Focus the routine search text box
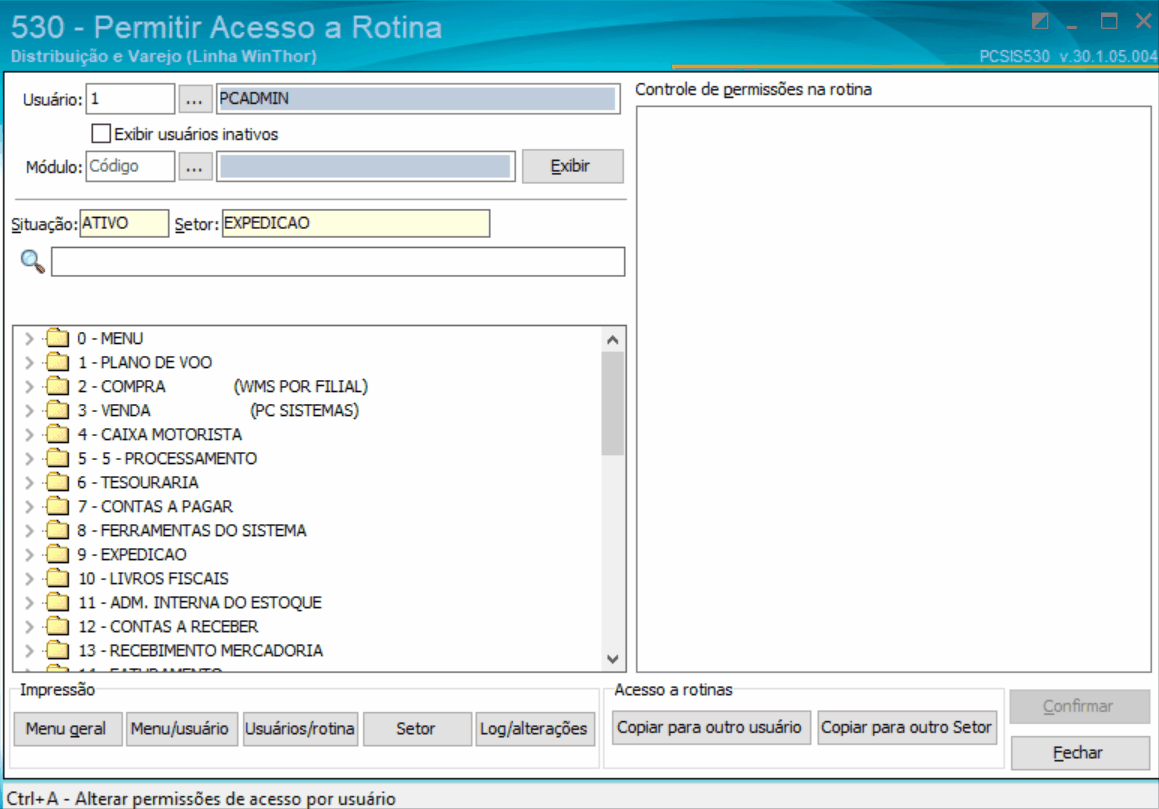This screenshot has width=1159, height=809. pyautogui.click(x=338, y=262)
